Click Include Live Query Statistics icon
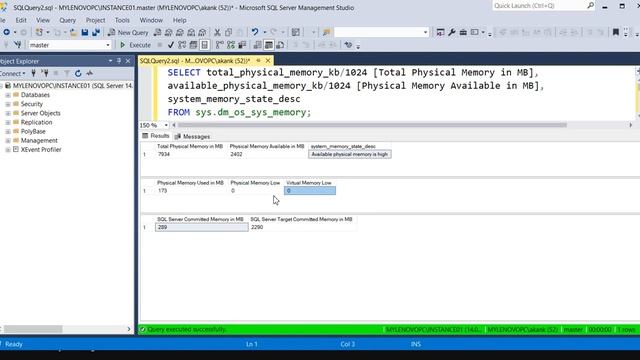 [231, 45]
